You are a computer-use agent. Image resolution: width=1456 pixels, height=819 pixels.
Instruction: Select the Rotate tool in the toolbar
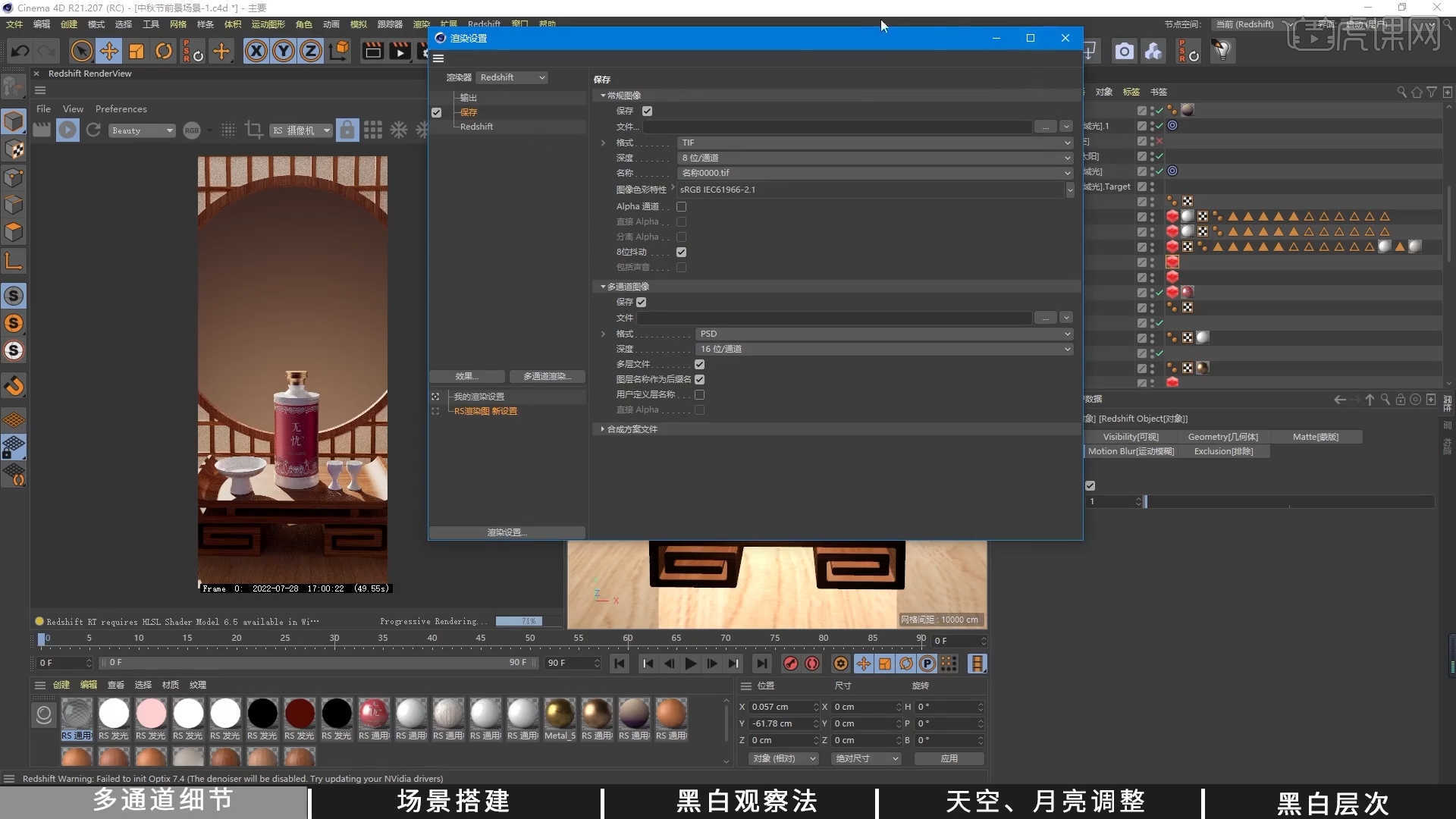pyautogui.click(x=164, y=50)
